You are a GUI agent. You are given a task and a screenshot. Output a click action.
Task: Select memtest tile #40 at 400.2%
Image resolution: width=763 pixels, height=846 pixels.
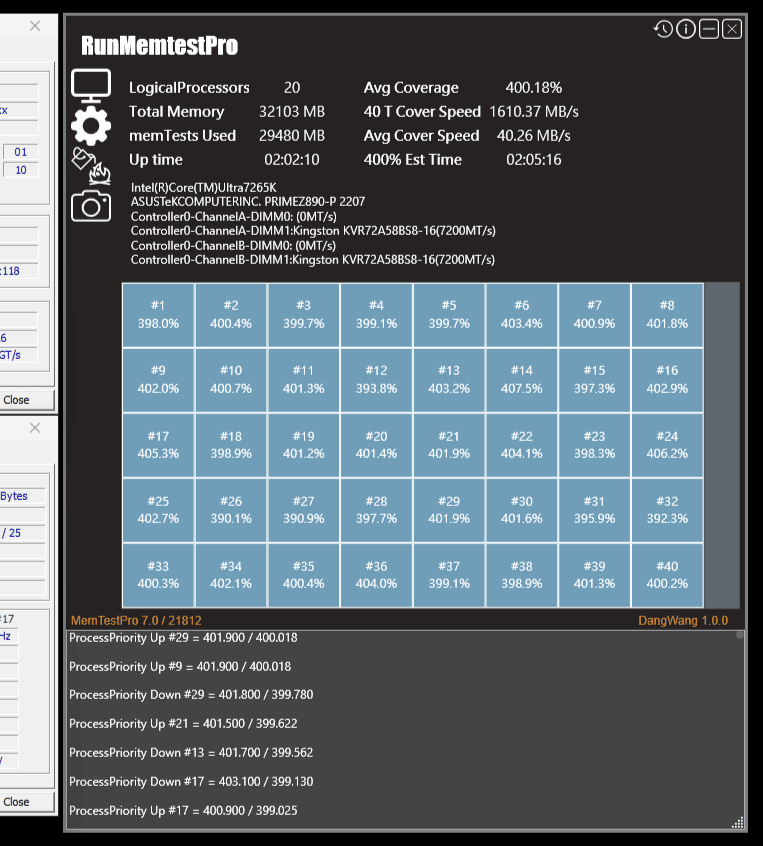[667, 575]
